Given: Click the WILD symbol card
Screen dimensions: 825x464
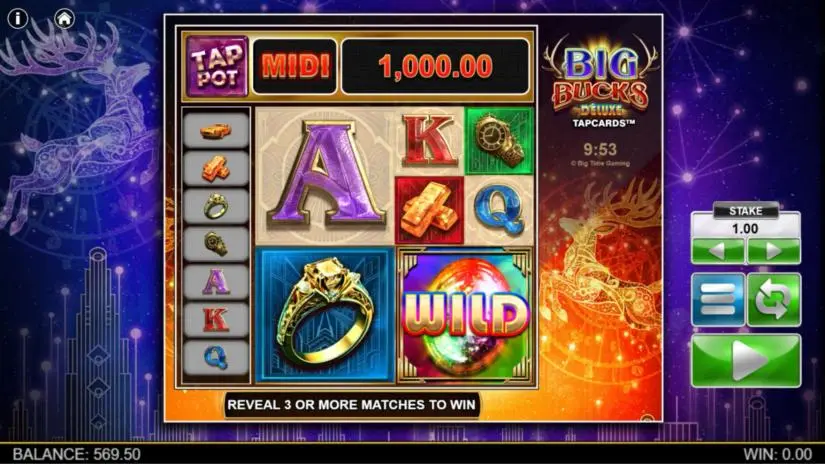Looking at the screenshot, I should tap(465, 315).
